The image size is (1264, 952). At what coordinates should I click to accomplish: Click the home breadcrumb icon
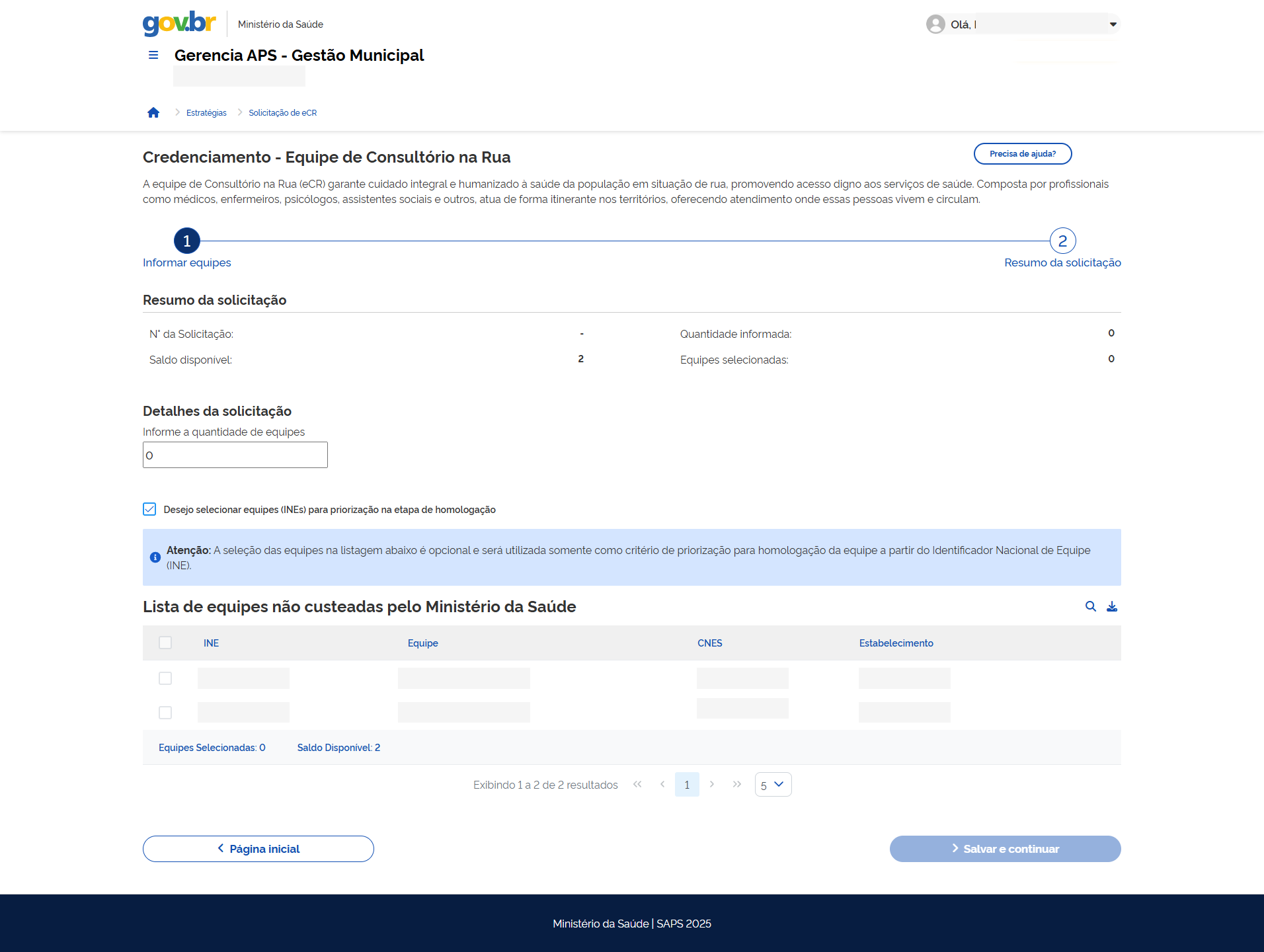pyautogui.click(x=153, y=113)
